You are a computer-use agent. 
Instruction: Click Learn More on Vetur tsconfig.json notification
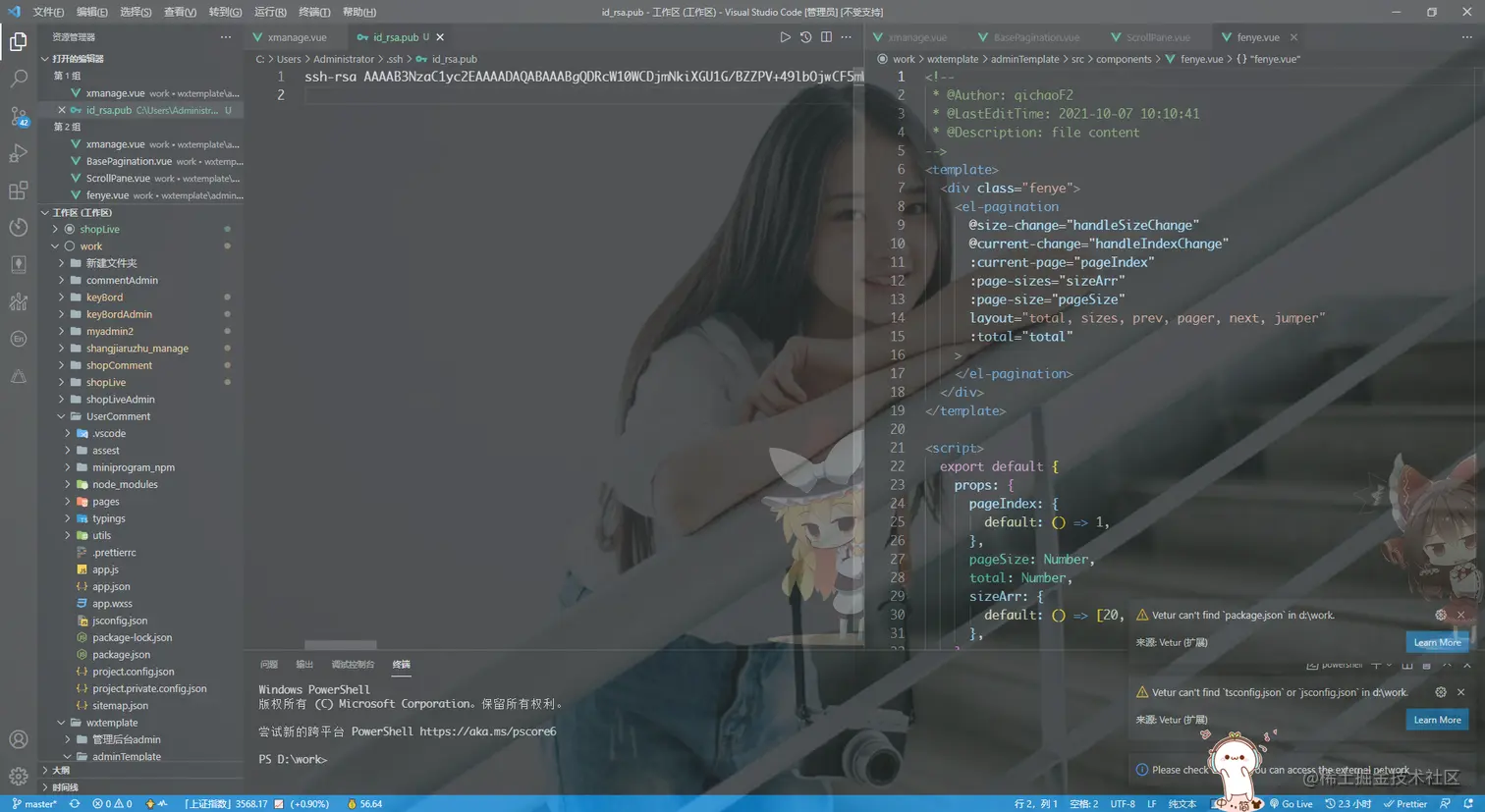tap(1437, 720)
